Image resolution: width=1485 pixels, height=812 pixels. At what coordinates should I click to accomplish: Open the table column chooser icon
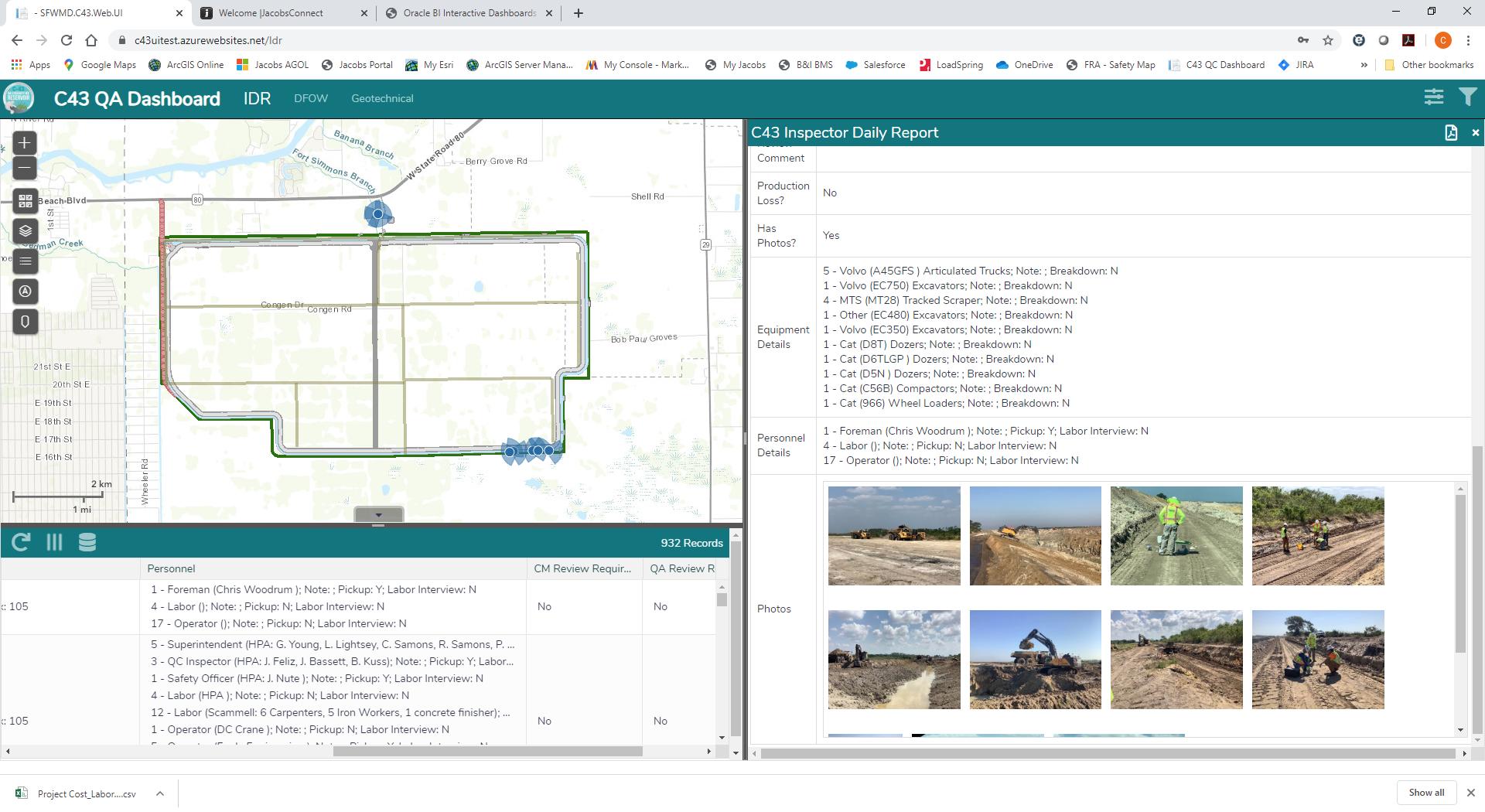pos(54,543)
